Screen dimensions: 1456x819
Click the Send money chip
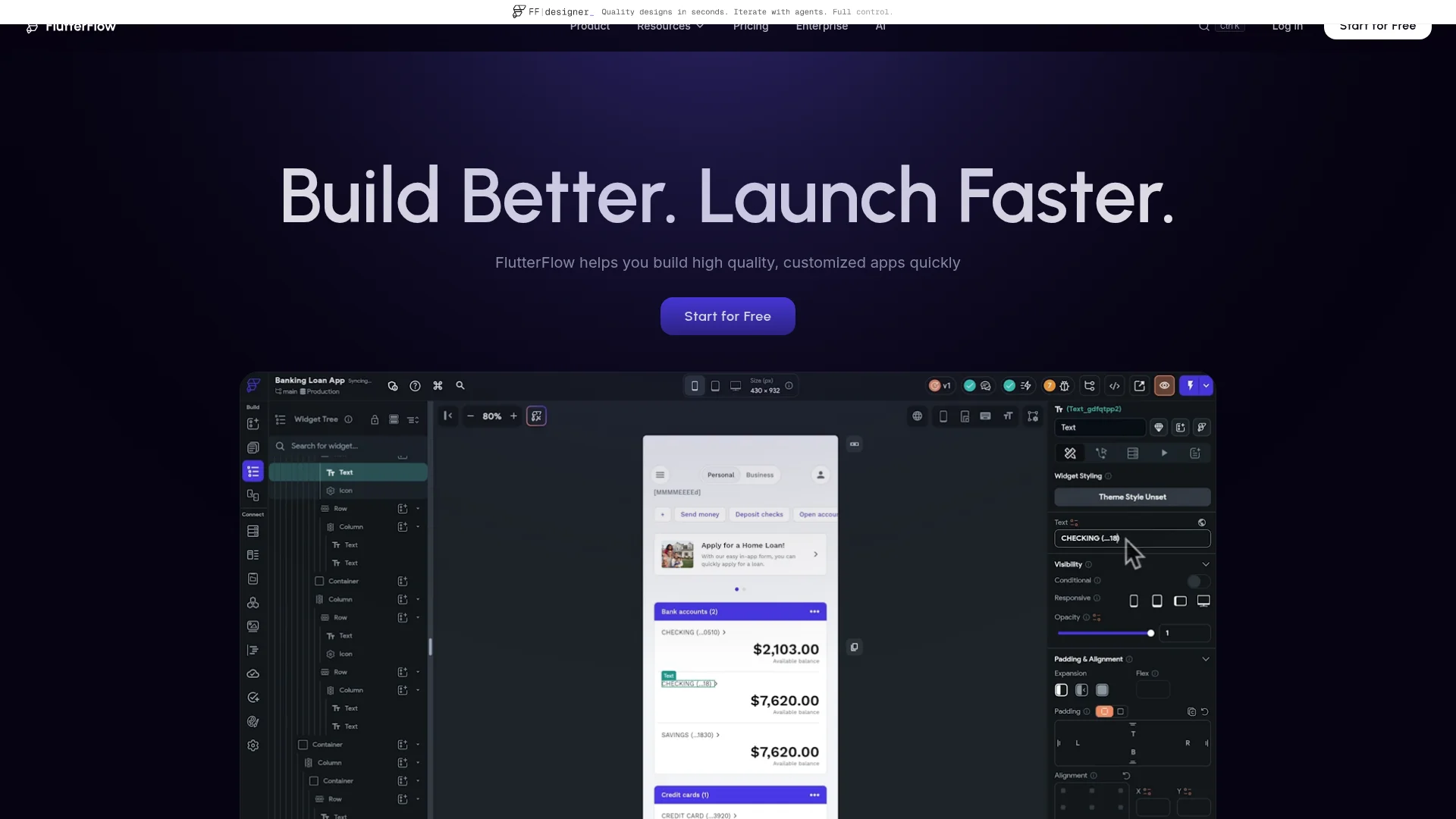tap(699, 515)
